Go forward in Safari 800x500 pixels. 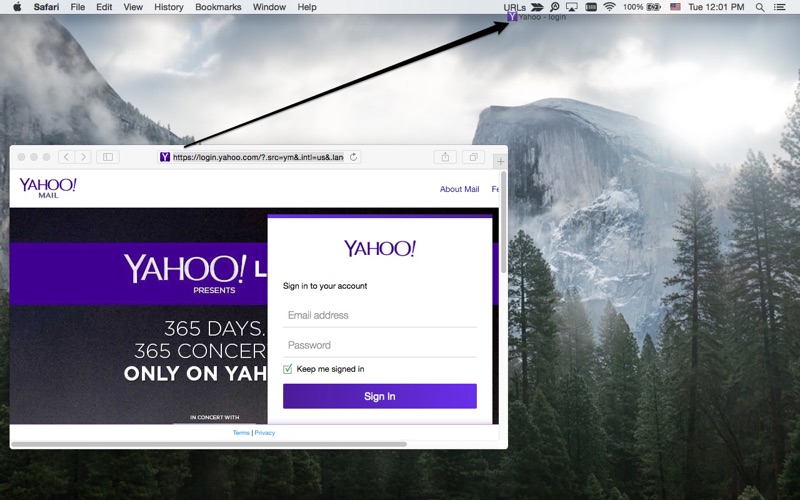(x=84, y=157)
